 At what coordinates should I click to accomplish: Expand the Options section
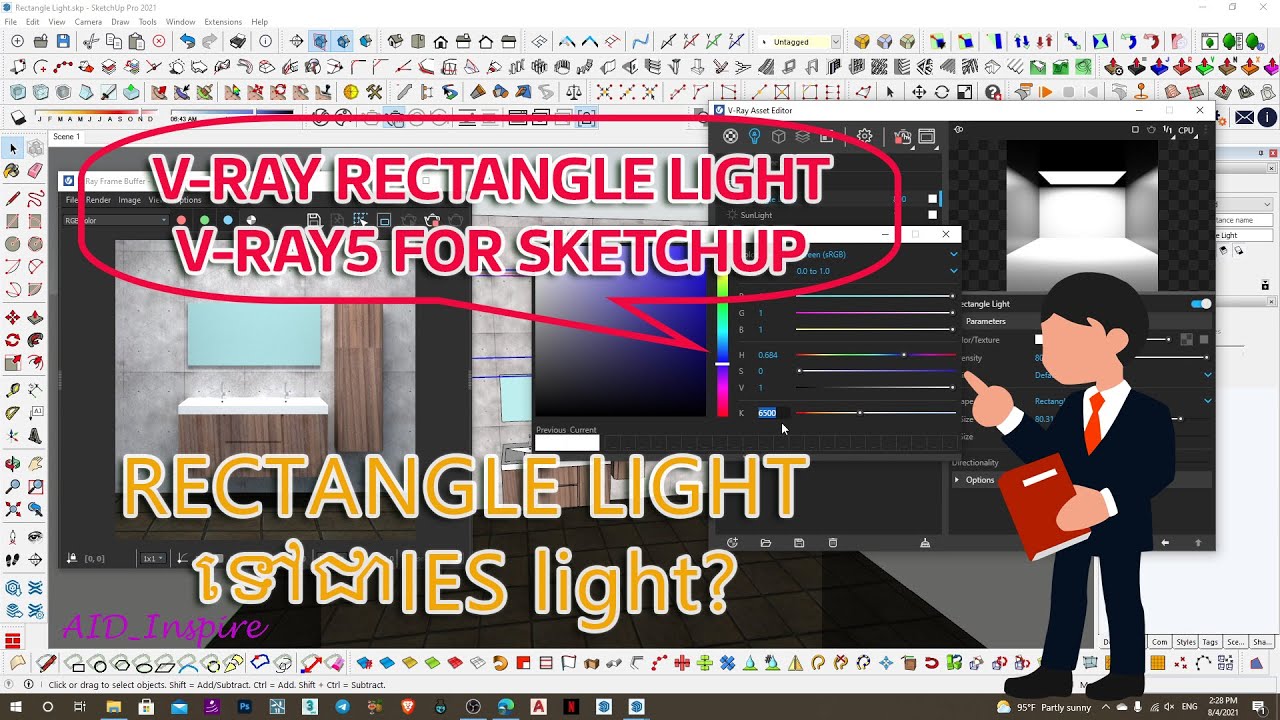1080,480
